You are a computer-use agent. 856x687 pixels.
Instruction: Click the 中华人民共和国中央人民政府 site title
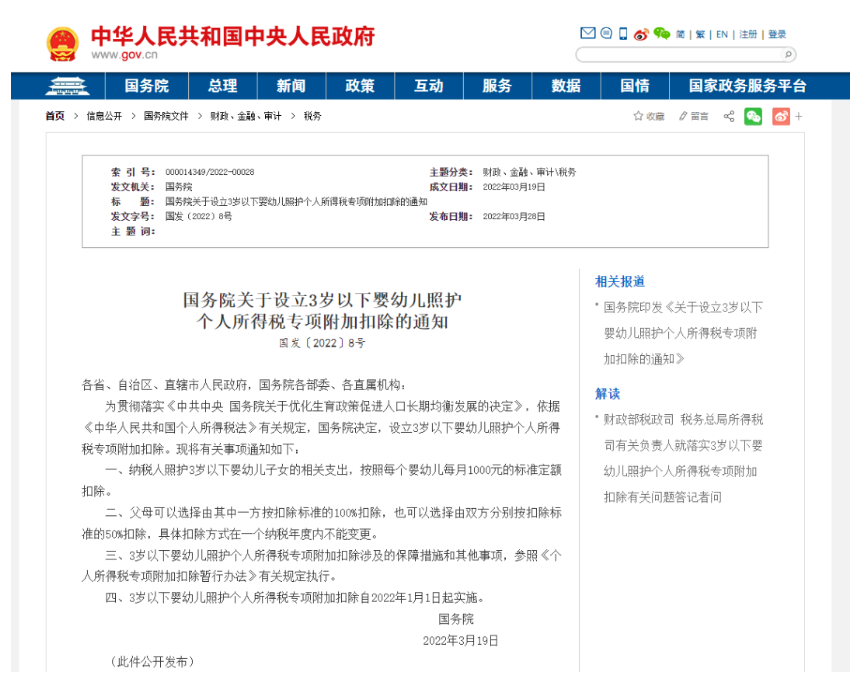(233, 36)
